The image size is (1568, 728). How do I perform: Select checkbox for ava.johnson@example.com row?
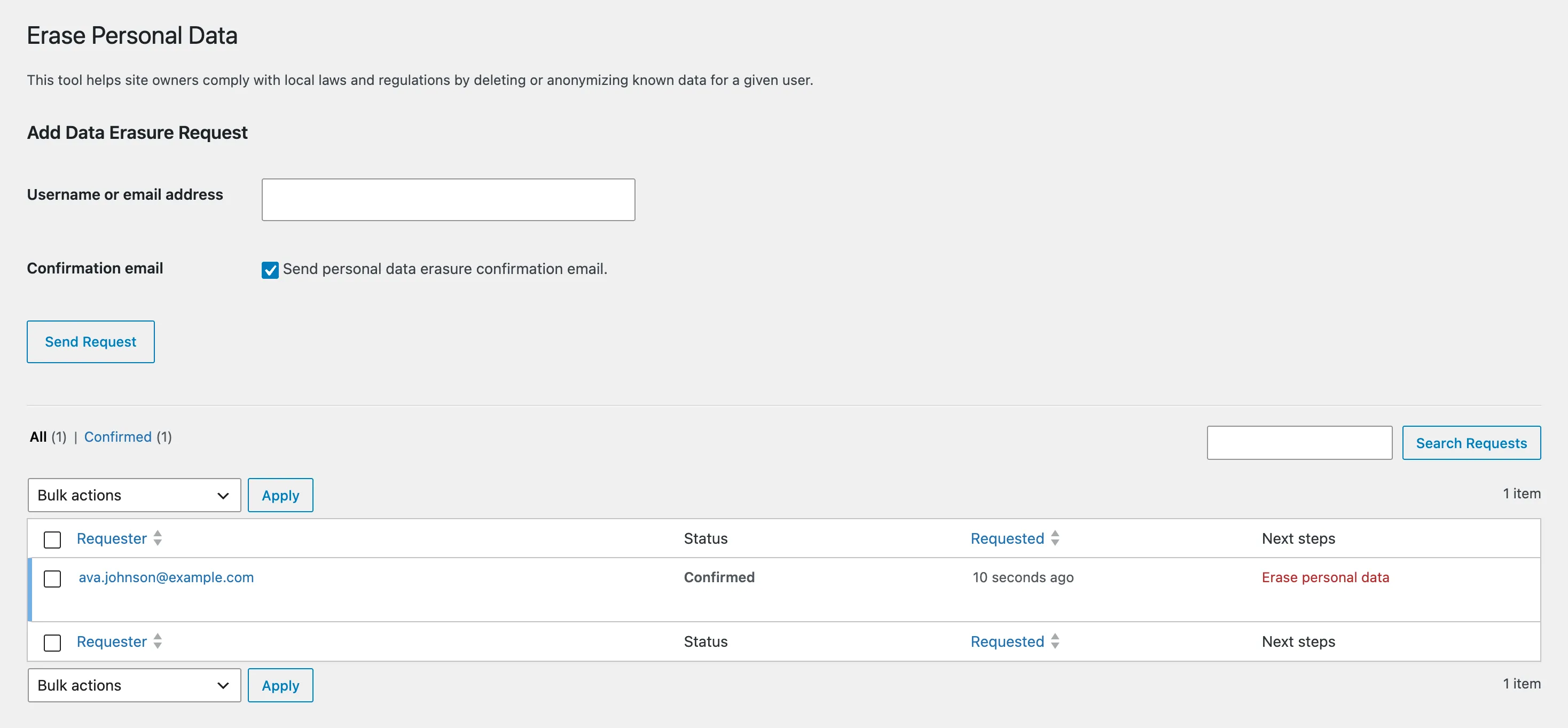pyautogui.click(x=52, y=578)
